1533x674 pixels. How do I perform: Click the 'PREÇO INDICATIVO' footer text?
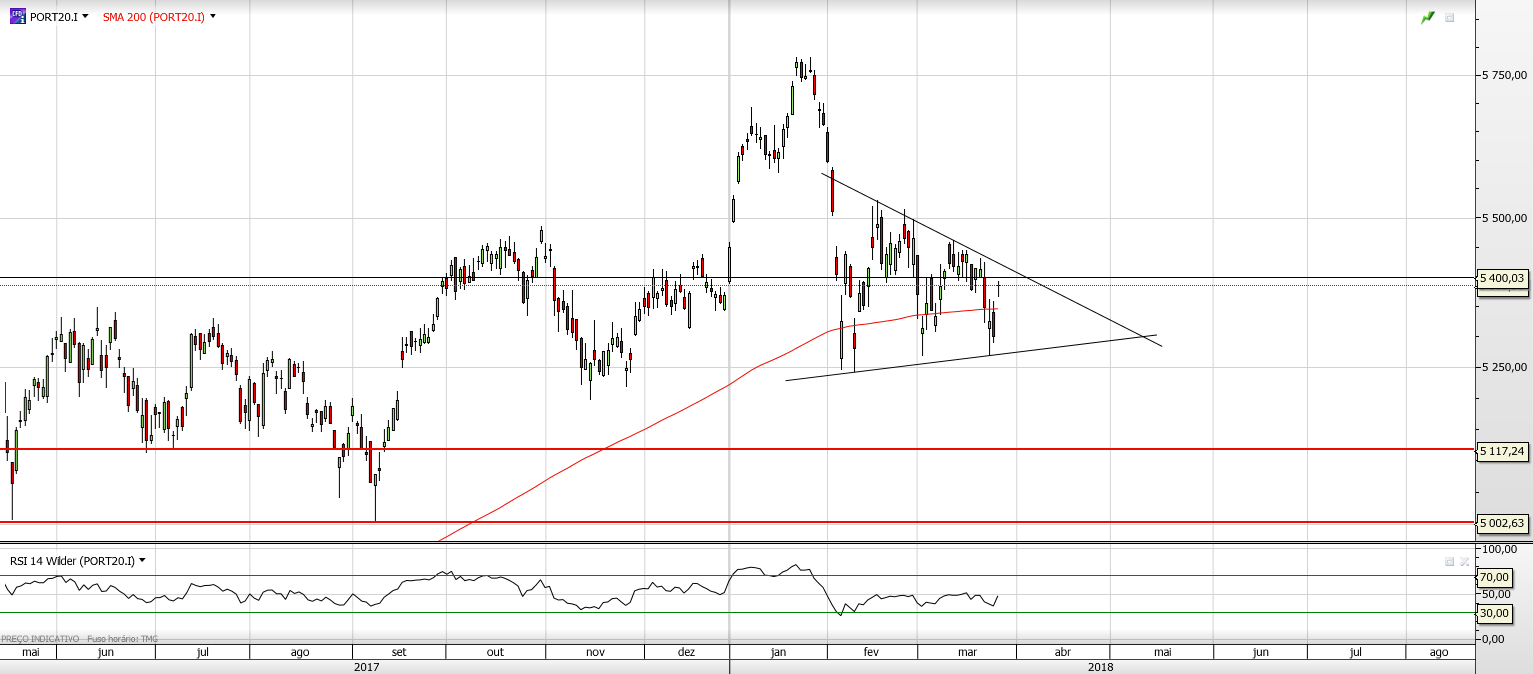(40, 638)
